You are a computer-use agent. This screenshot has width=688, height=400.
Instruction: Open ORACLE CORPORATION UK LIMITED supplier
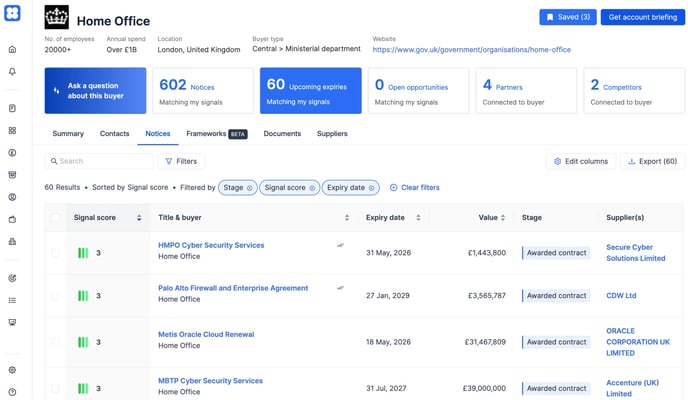638,342
